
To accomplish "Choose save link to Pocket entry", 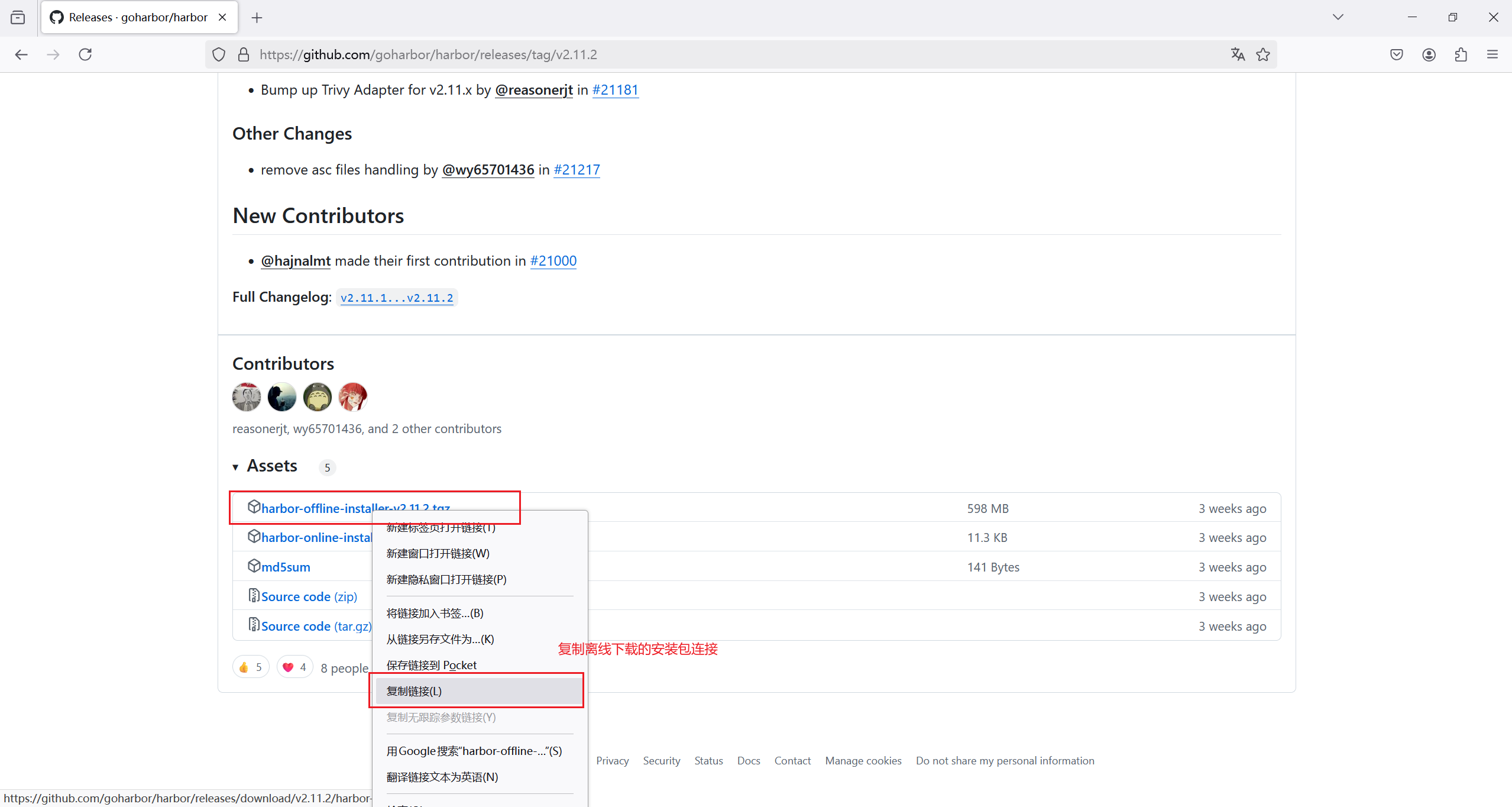I will coord(480,665).
